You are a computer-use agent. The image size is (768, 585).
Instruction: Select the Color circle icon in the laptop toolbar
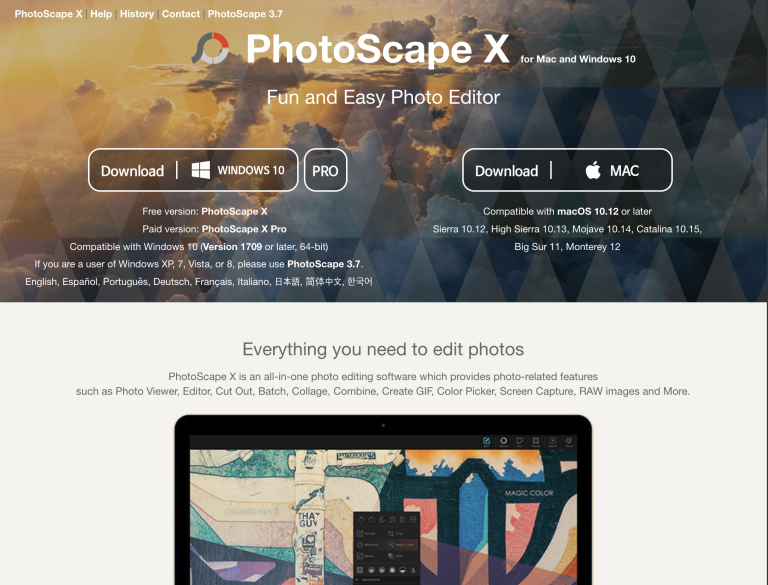click(x=504, y=441)
